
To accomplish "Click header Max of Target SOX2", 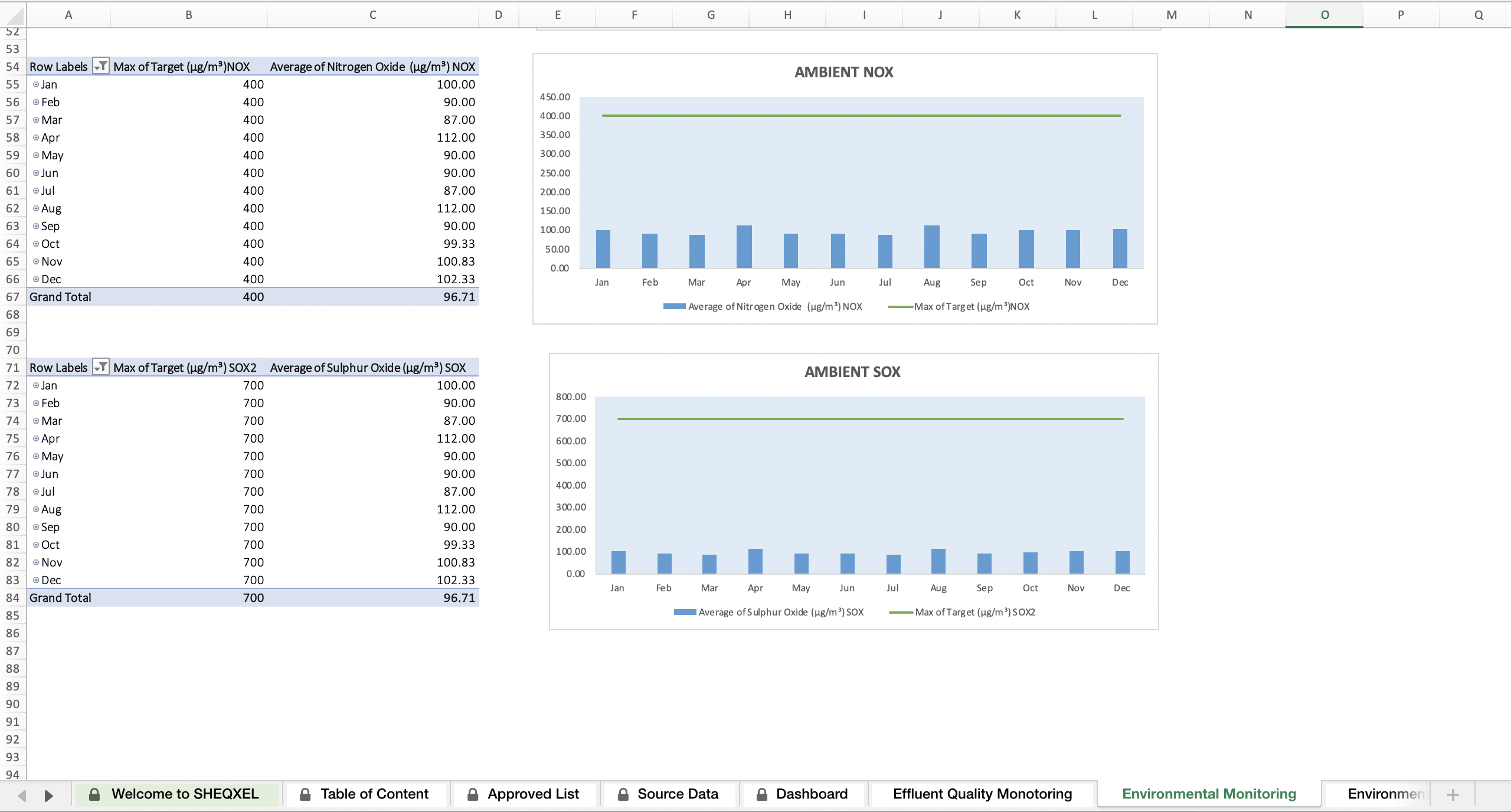I will (189, 368).
